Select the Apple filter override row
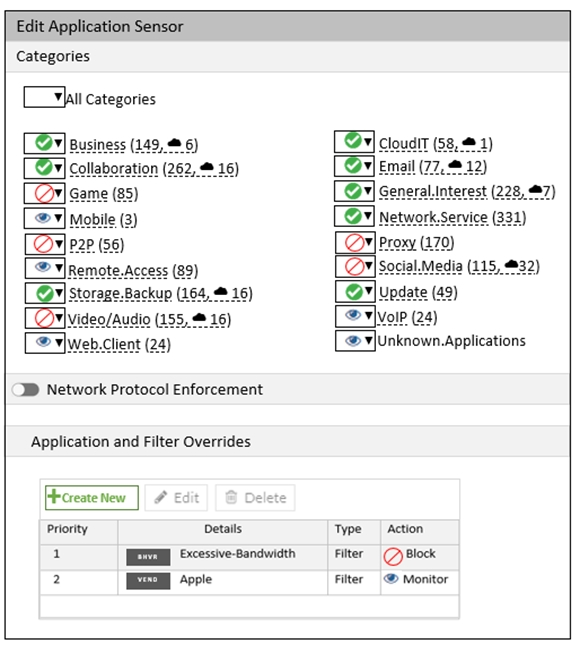 point(249,582)
